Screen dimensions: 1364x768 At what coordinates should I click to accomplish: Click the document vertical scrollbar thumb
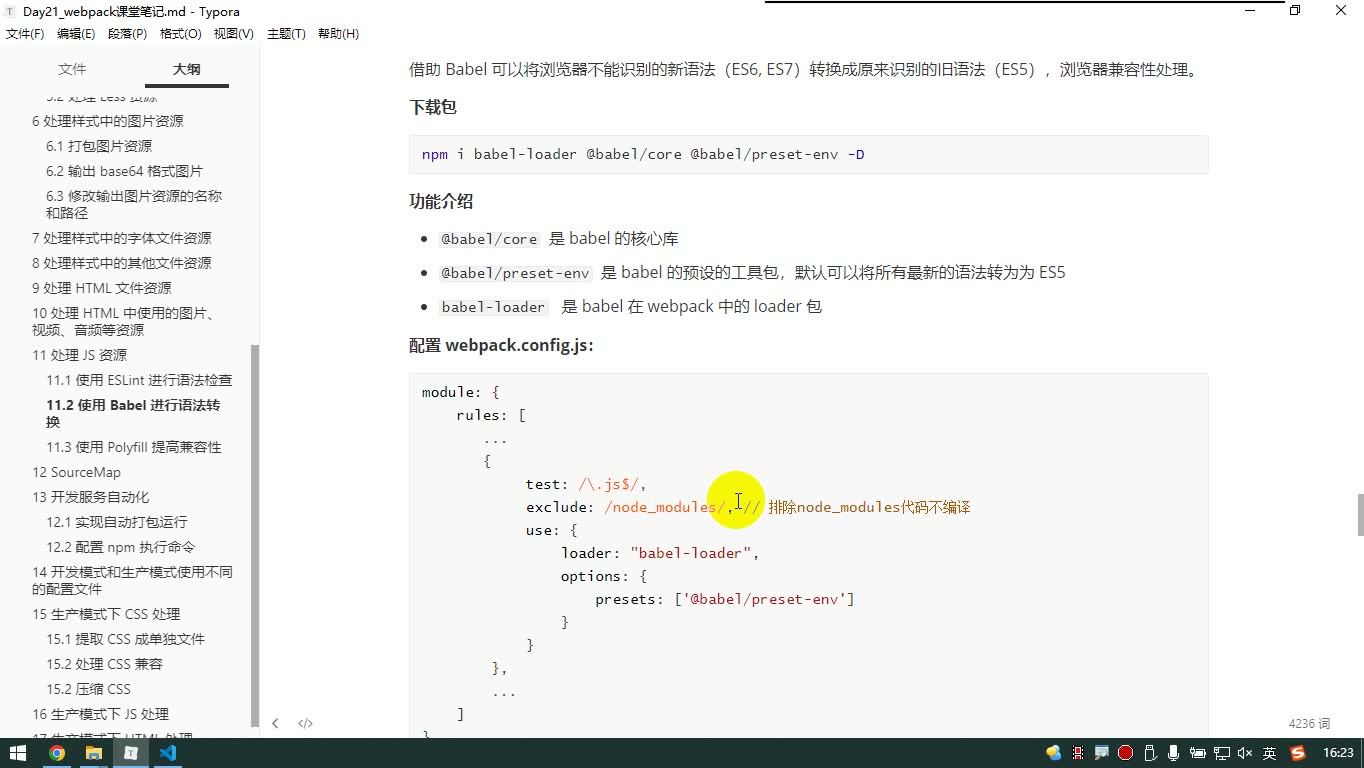coord(1359,515)
